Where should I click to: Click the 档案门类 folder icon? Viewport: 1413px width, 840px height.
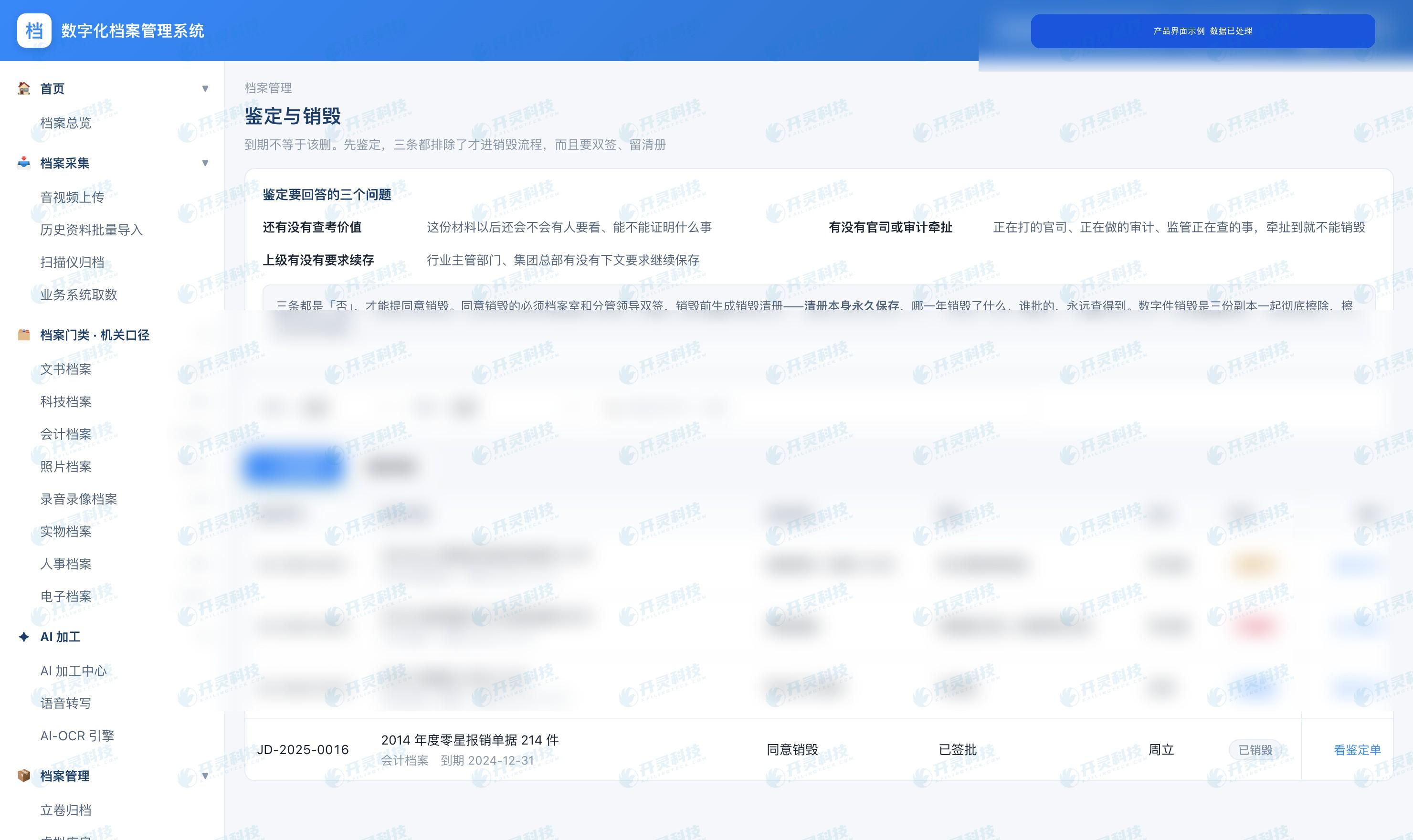[x=24, y=335]
